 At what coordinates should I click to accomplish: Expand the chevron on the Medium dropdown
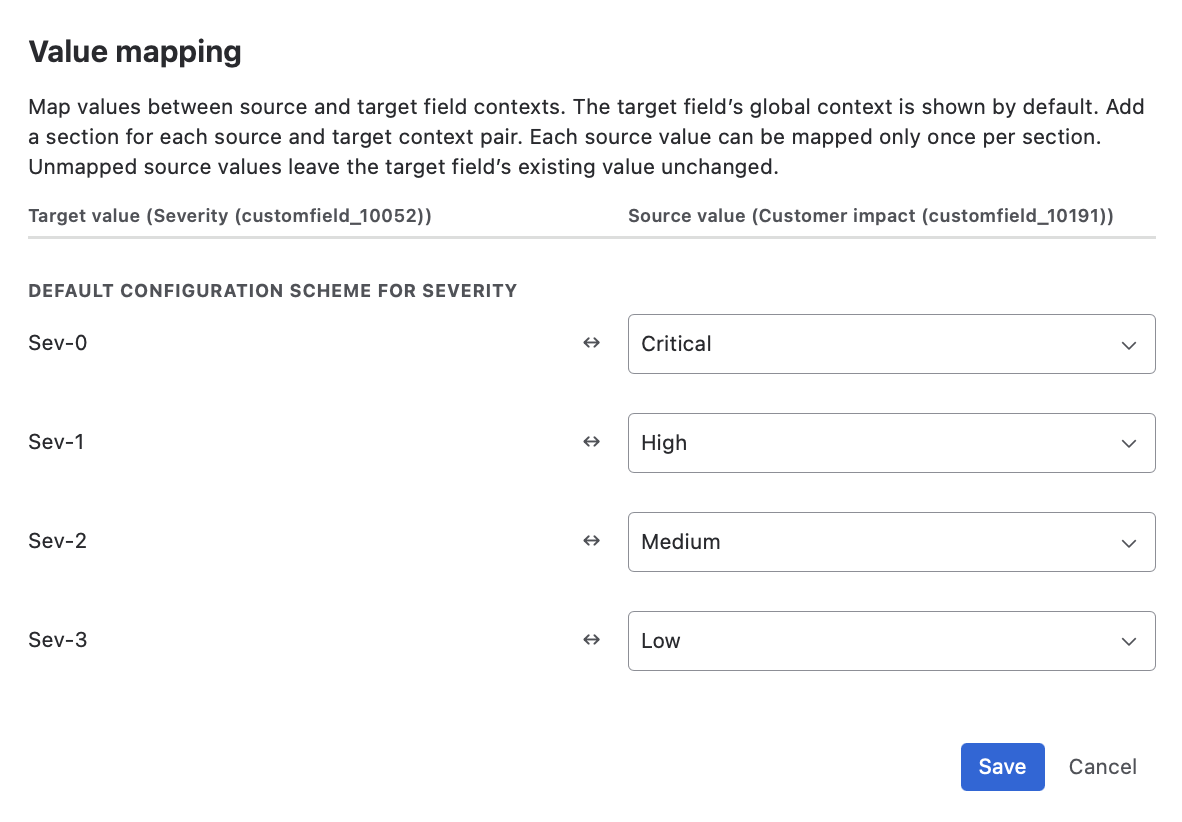coord(1128,543)
